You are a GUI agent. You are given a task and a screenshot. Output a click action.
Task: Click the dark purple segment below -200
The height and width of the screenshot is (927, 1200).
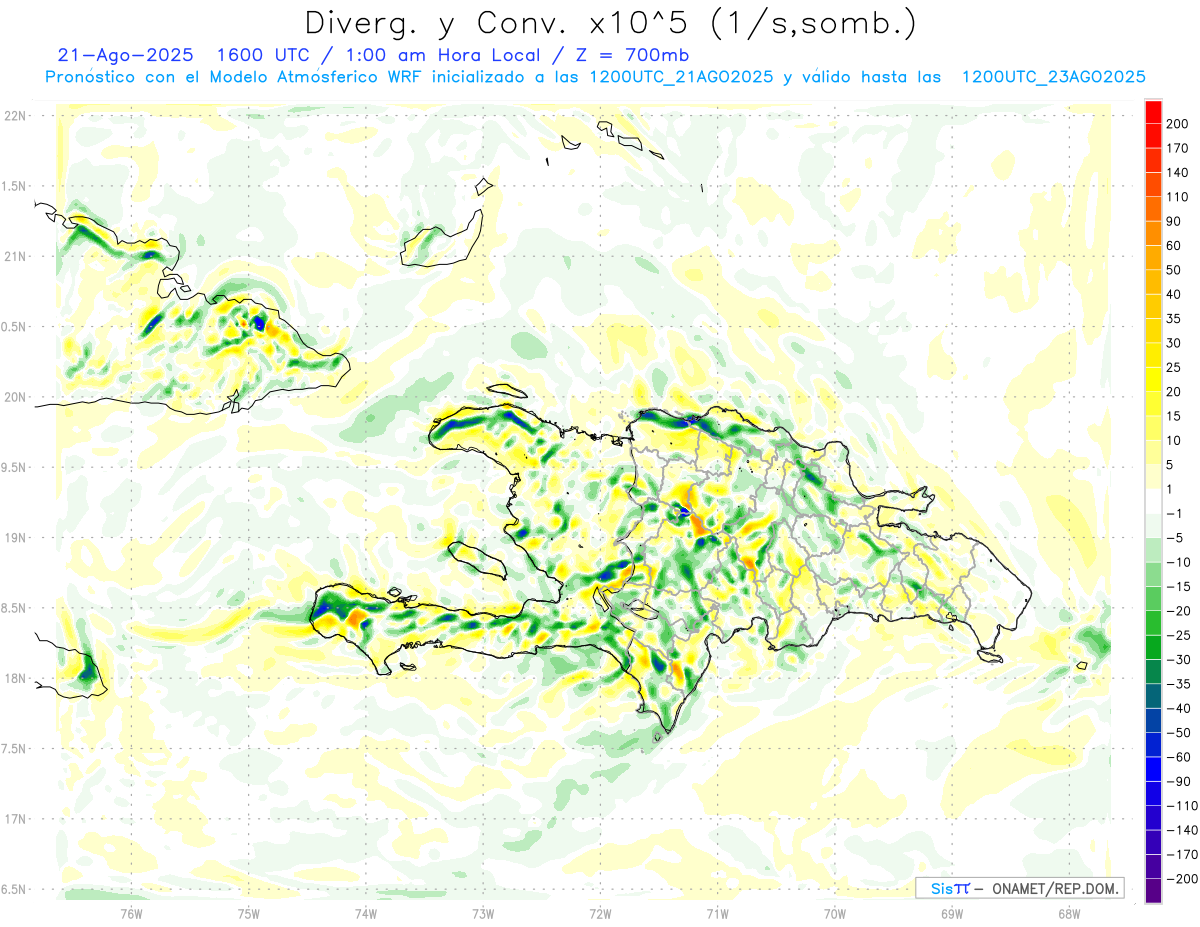tap(1153, 891)
